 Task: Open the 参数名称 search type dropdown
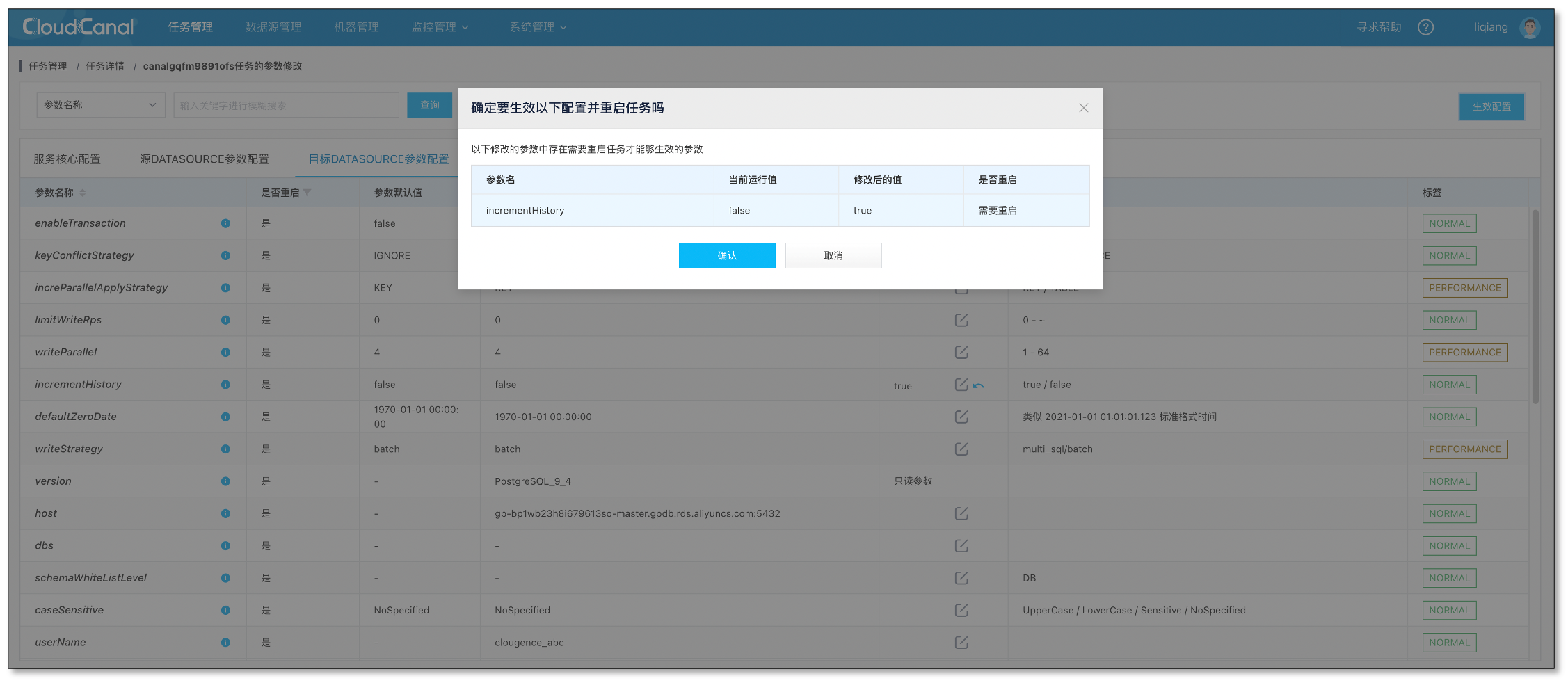[100, 105]
